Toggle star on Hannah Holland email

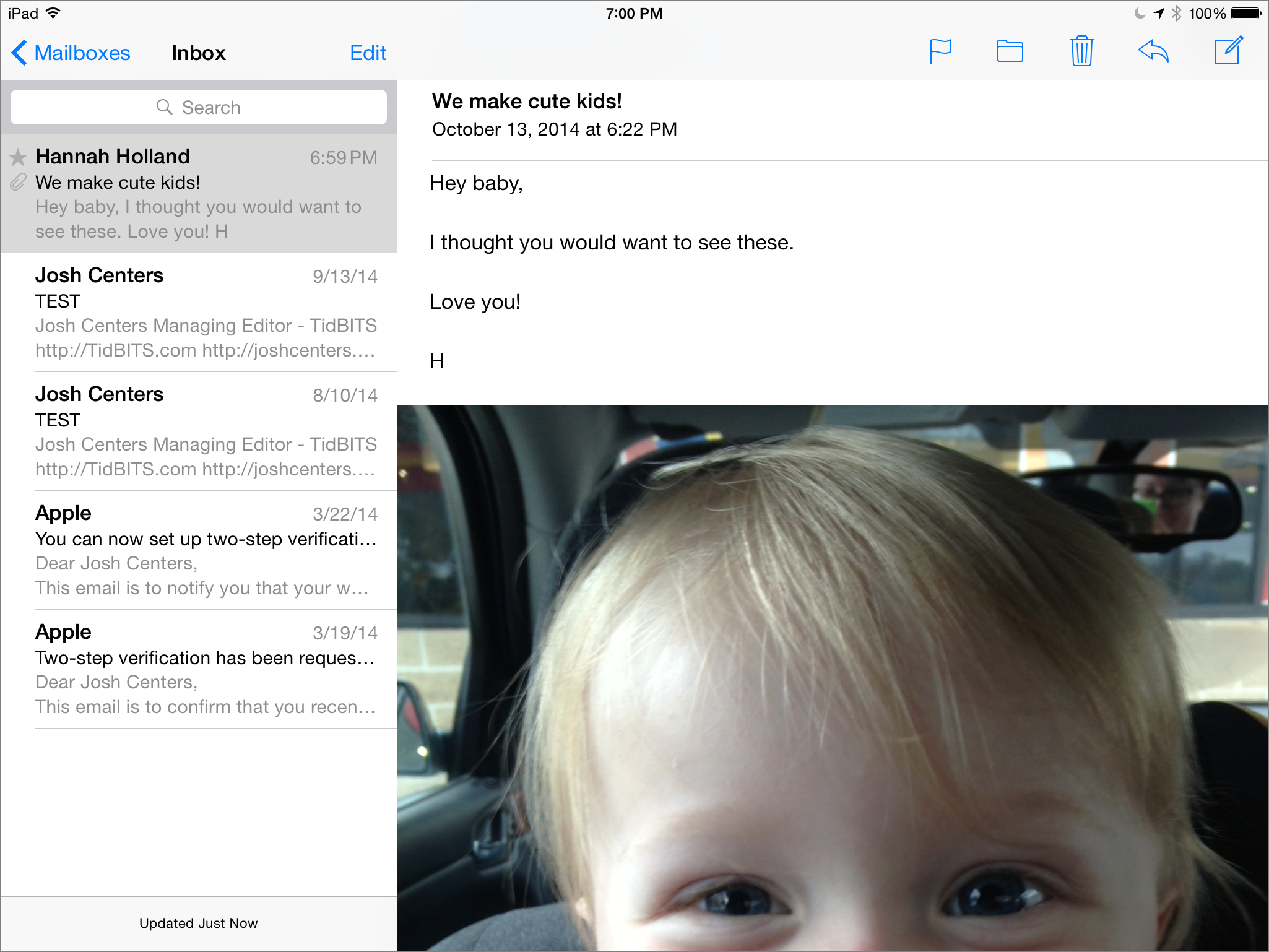coord(18,157)
